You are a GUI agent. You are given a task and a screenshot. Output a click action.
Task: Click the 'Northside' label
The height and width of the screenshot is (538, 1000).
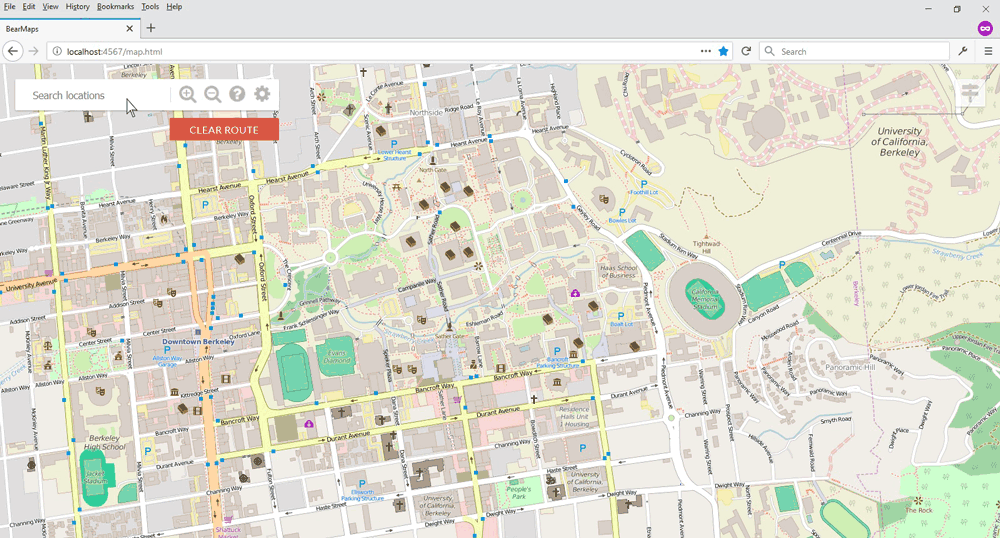point(426,112)
